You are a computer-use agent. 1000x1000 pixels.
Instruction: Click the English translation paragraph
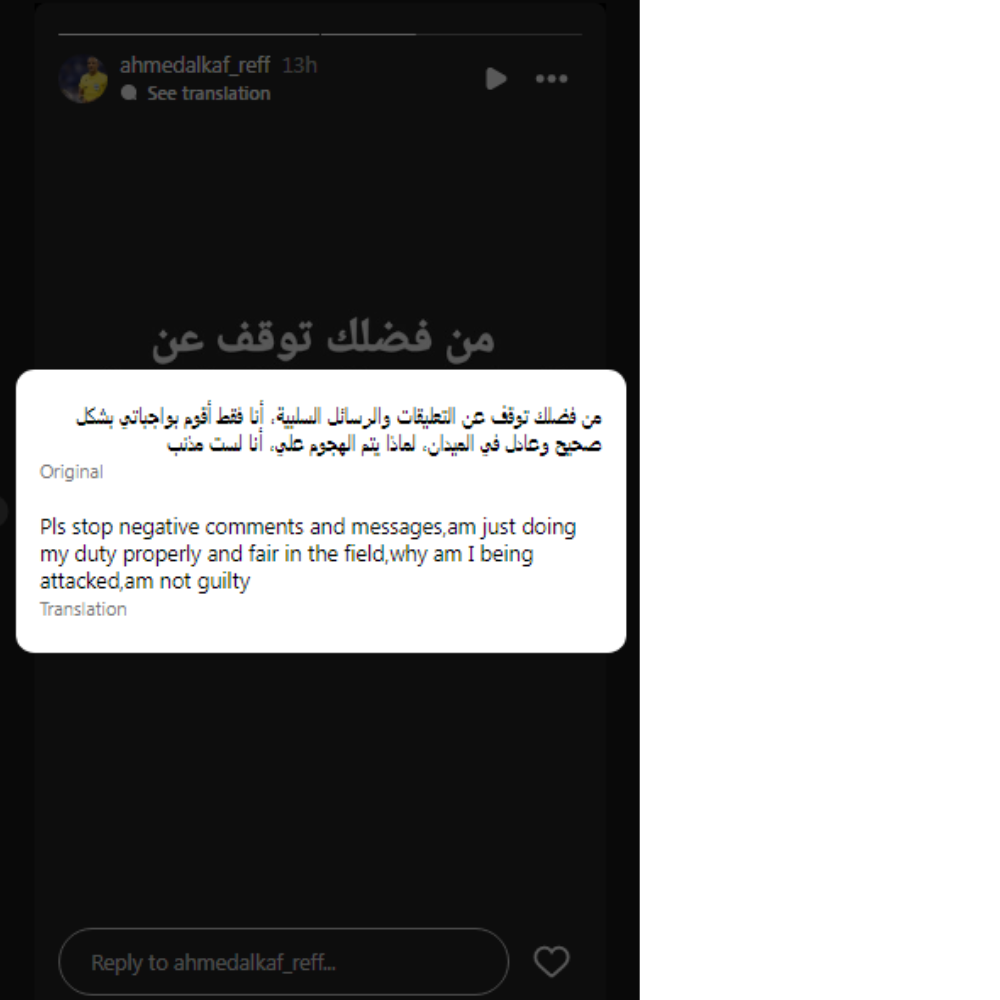[x=308, y=554]
